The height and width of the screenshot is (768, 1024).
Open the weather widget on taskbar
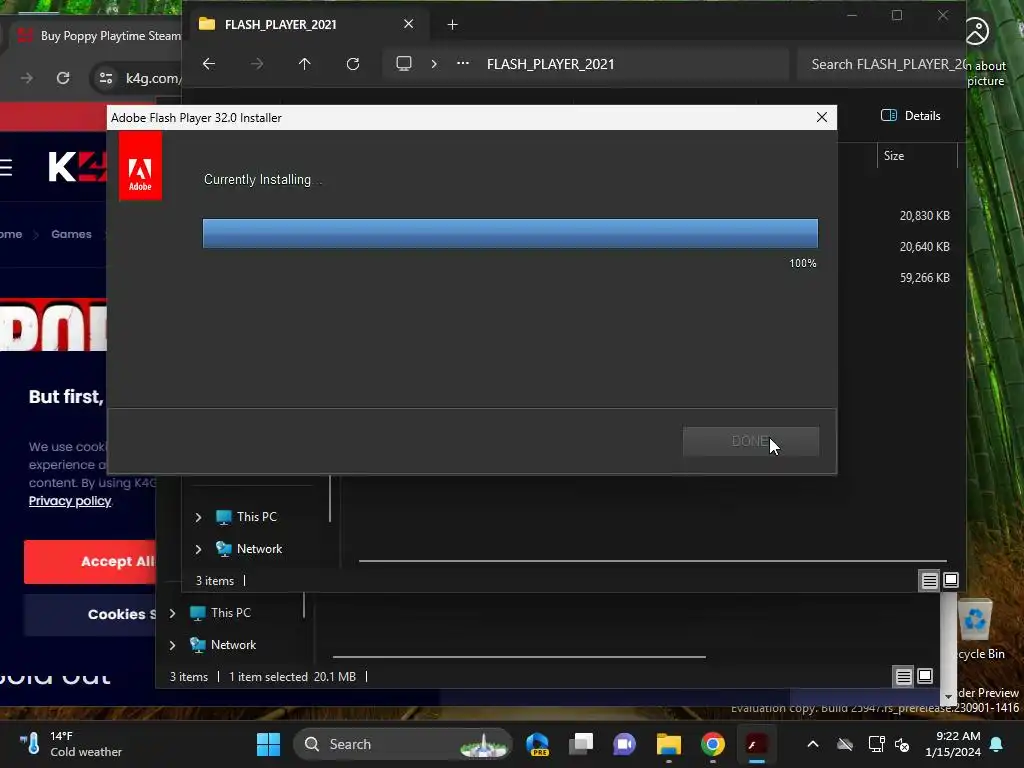tap(71, 744)
